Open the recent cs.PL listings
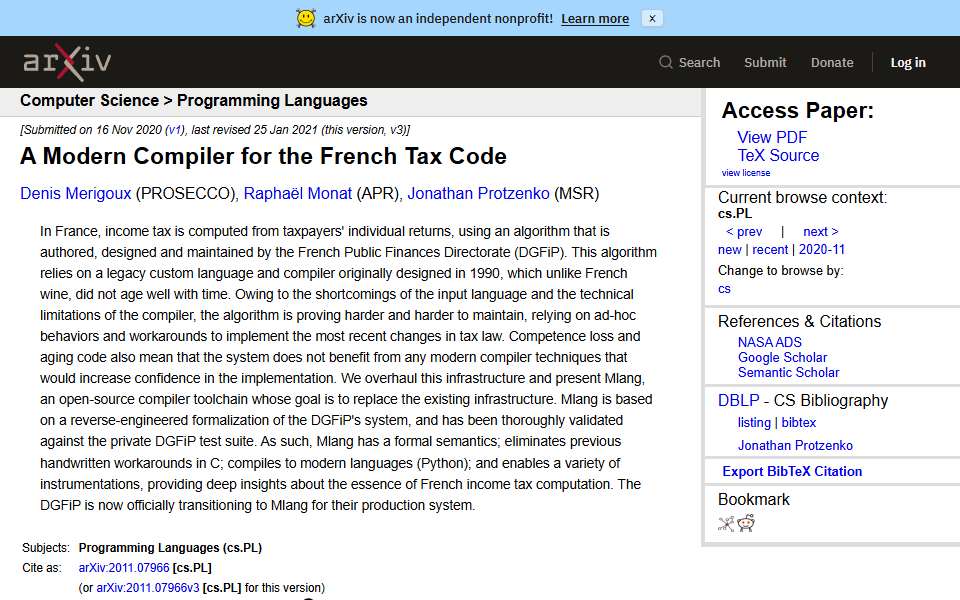This screenshot has width=960, height=600. [x=770, y=250]
